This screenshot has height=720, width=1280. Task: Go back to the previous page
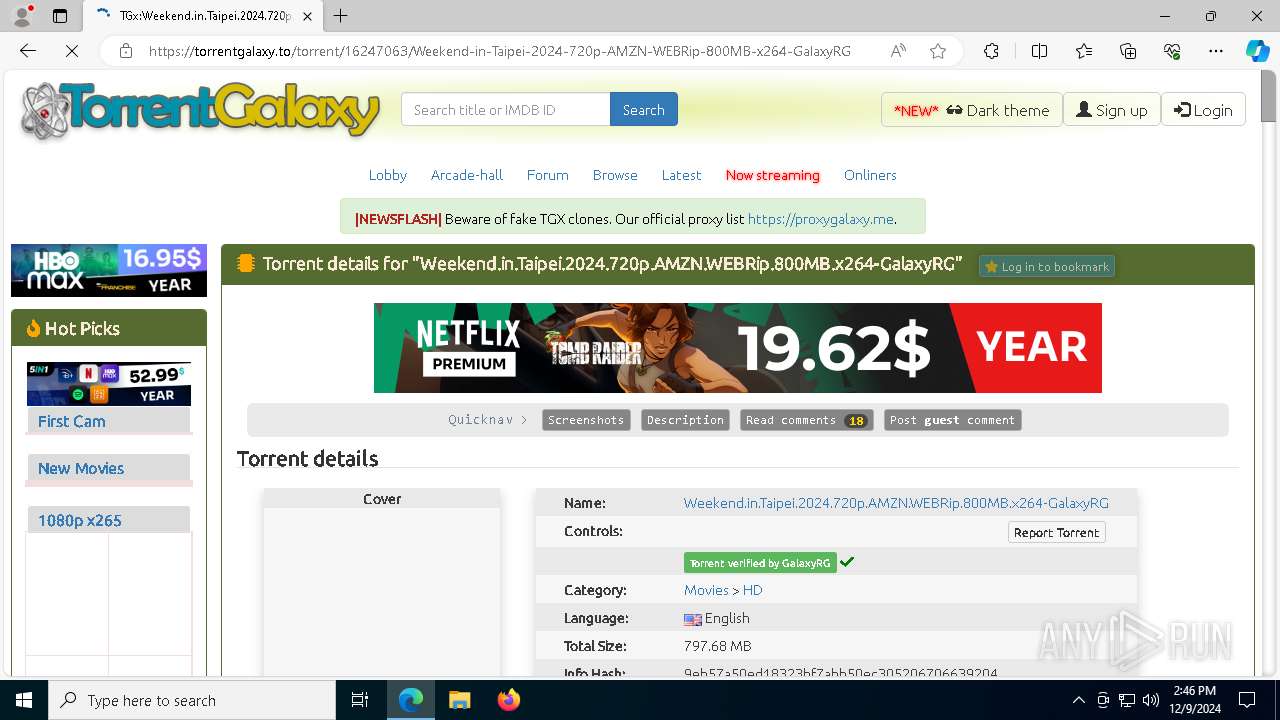pyautogui.click(x=28, y=51)
